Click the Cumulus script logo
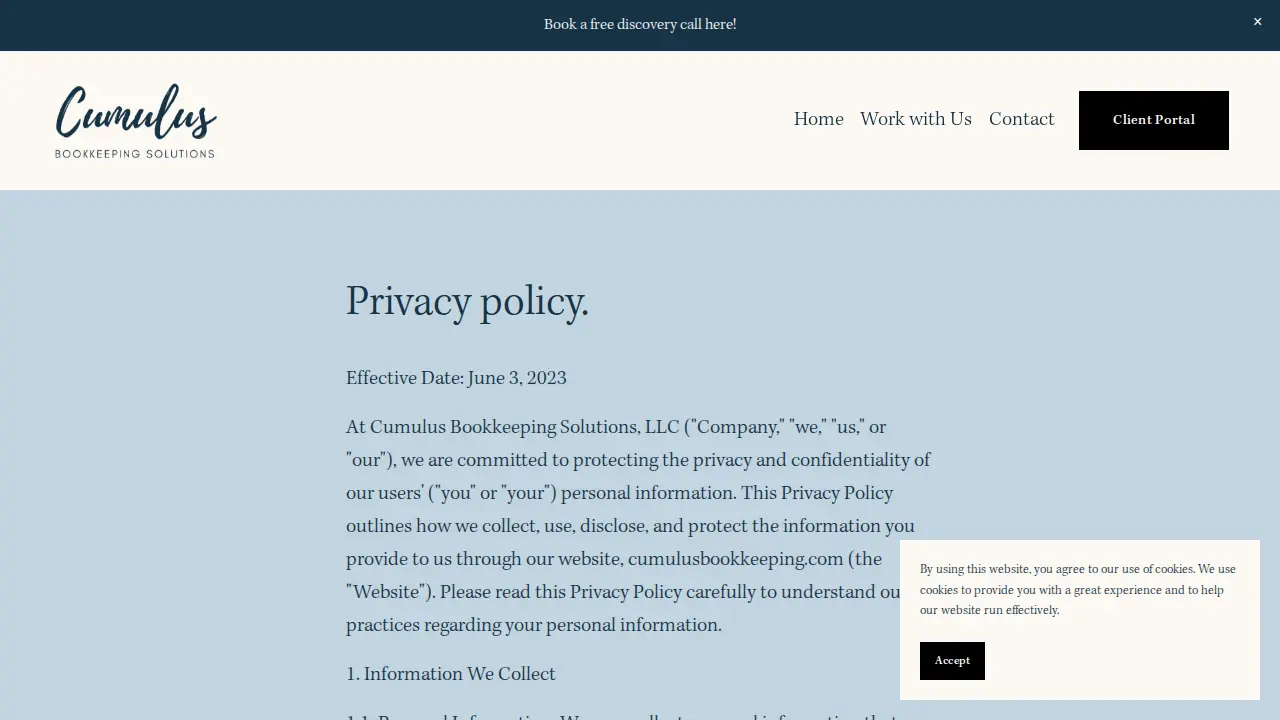This screenshot has width=1280, height=720. point(136,112)
